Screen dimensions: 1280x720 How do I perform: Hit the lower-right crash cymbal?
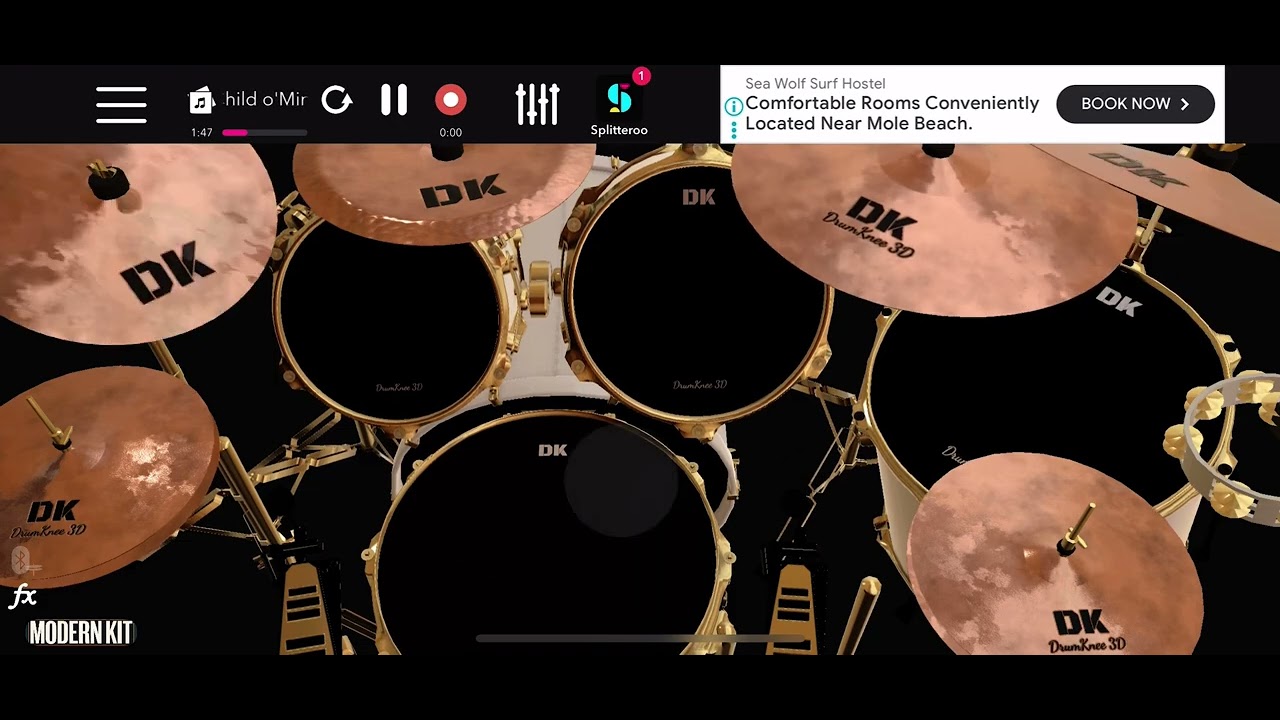pyautogui.click(x=1055, y=555)
